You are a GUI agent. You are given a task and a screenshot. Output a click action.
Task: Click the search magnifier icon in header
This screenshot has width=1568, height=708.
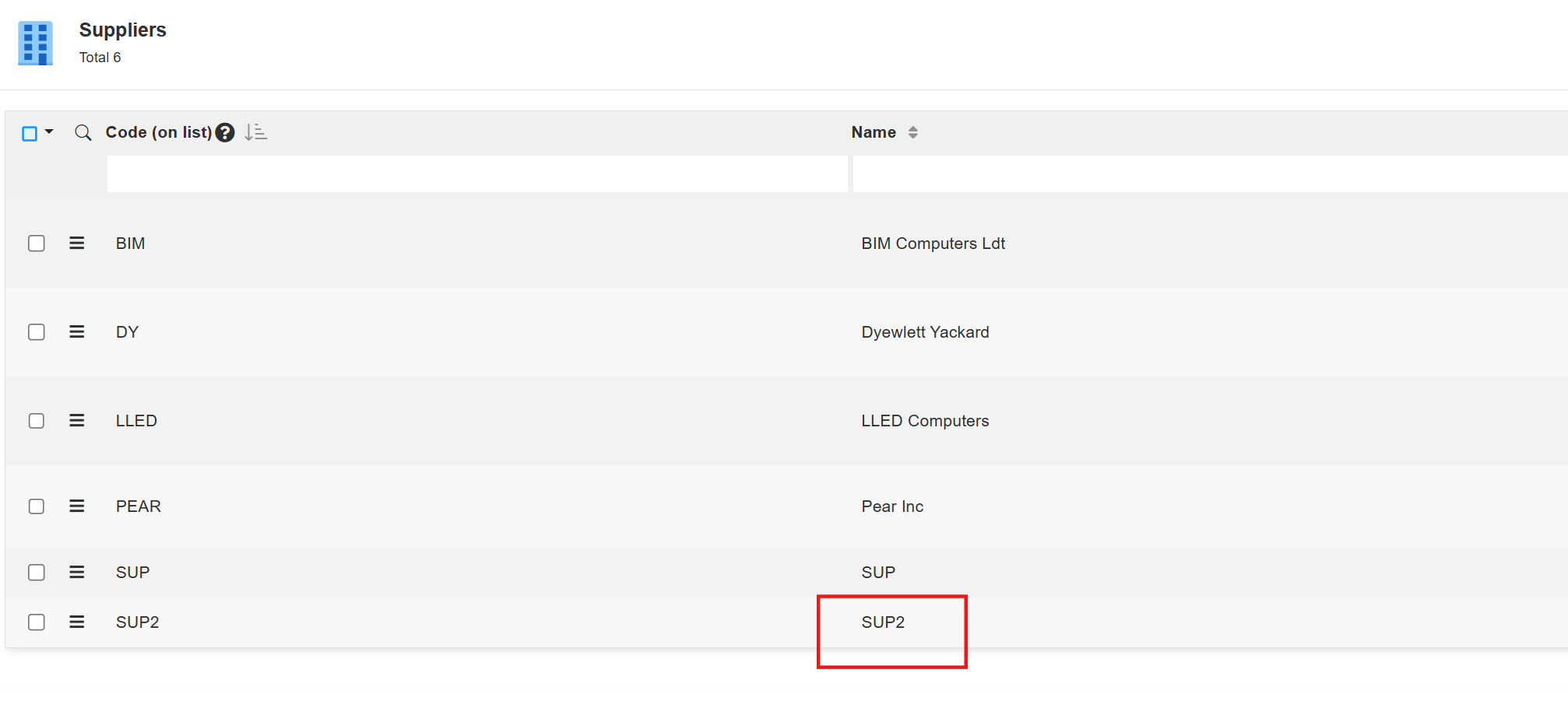(x=83, y=133)
